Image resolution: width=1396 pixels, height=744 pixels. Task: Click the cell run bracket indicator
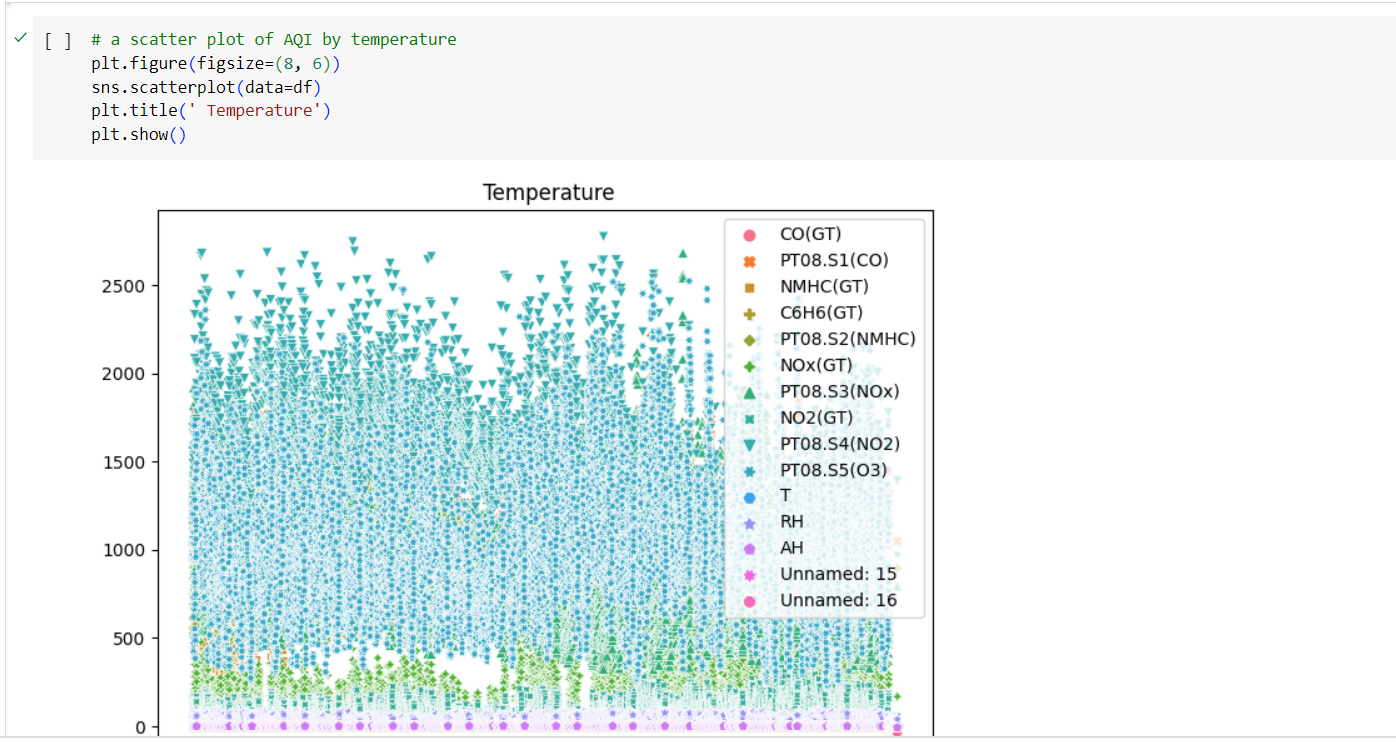[x=57, y=40]
